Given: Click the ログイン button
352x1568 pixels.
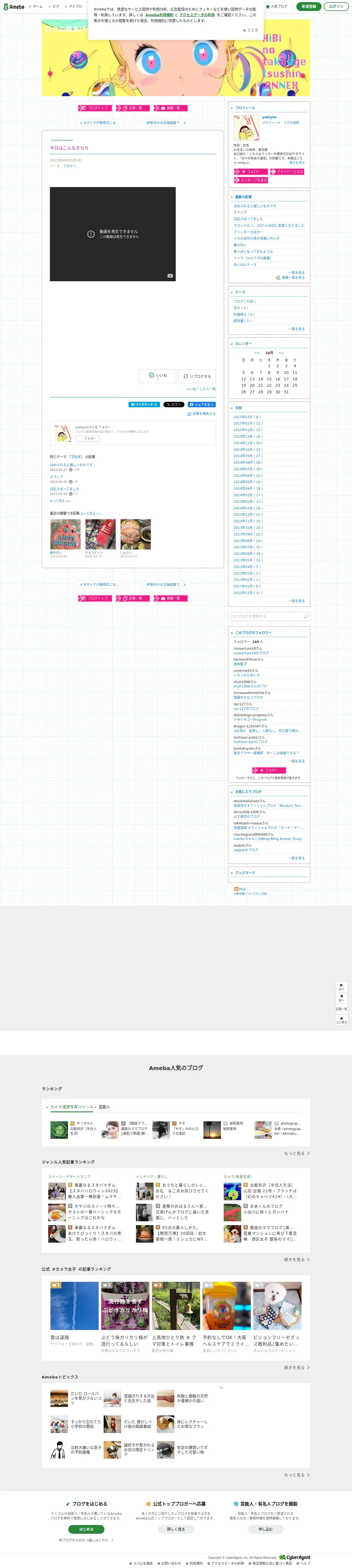Looking at the screenshot, I should (336, 7).
